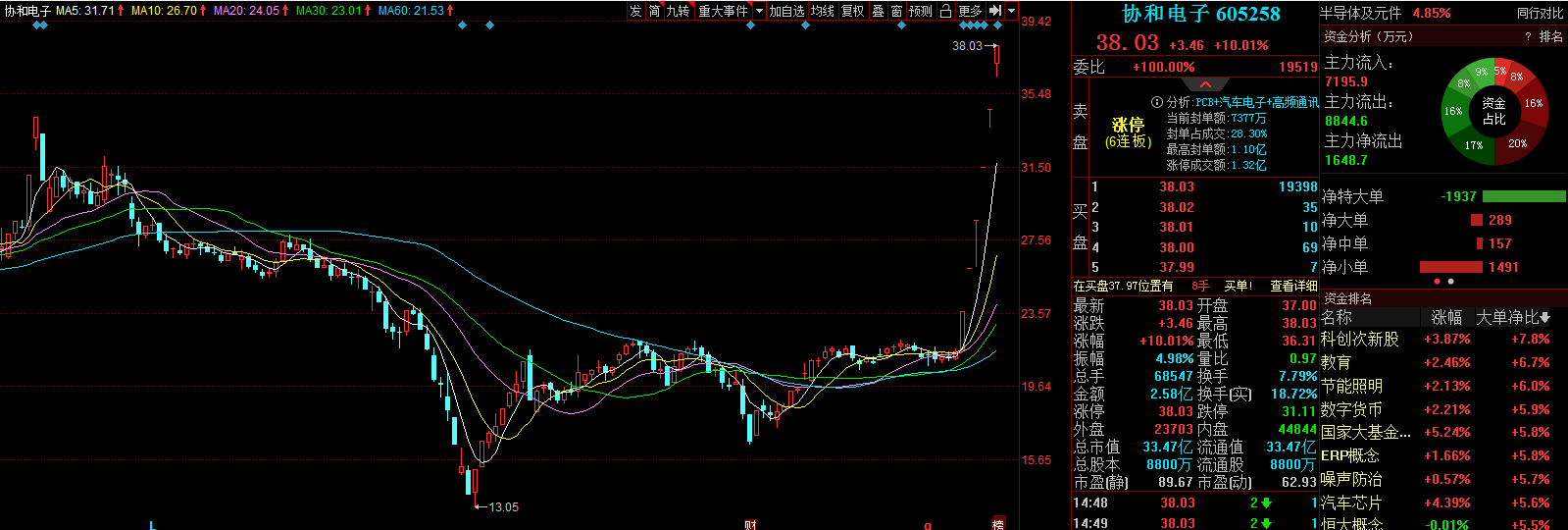The width and height of the screenshot is (1568, 530).
Task: Click the 排名 ranking link
Action: coord(1551,36)
